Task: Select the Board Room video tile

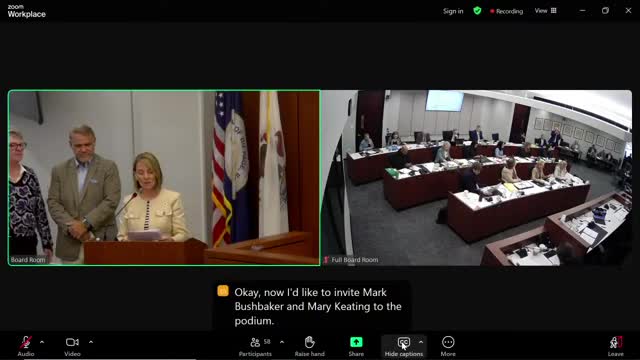Action: (x=164, y=178)
